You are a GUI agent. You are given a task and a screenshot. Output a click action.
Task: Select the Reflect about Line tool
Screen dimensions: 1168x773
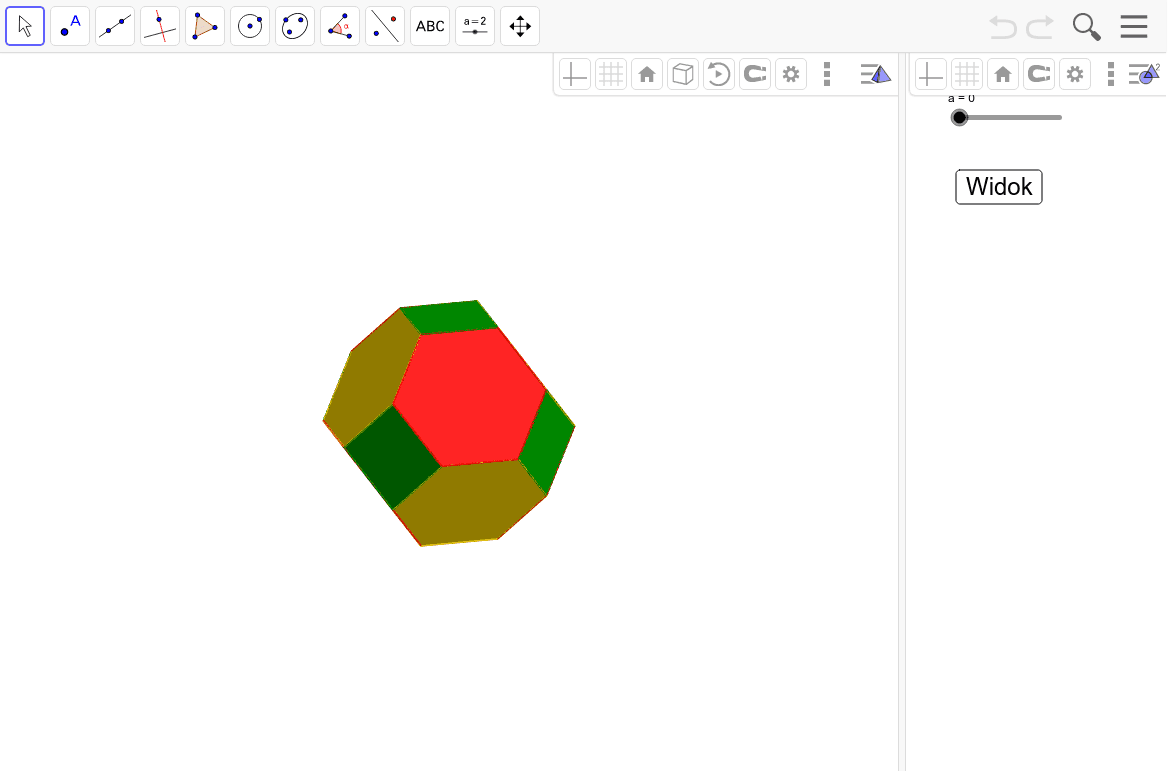tap(385, 26)
